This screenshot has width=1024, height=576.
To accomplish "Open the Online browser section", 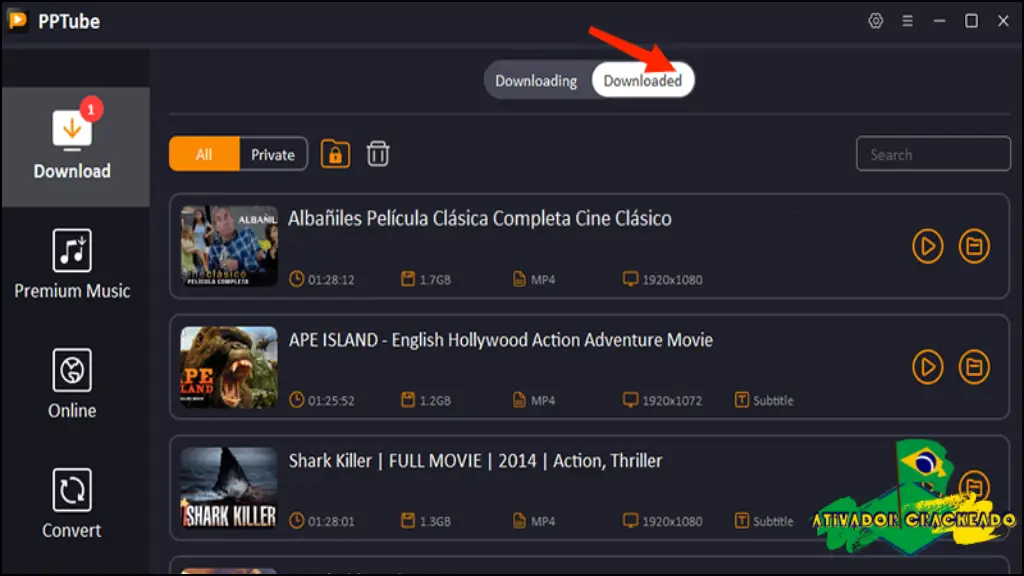I will (72, 383).
